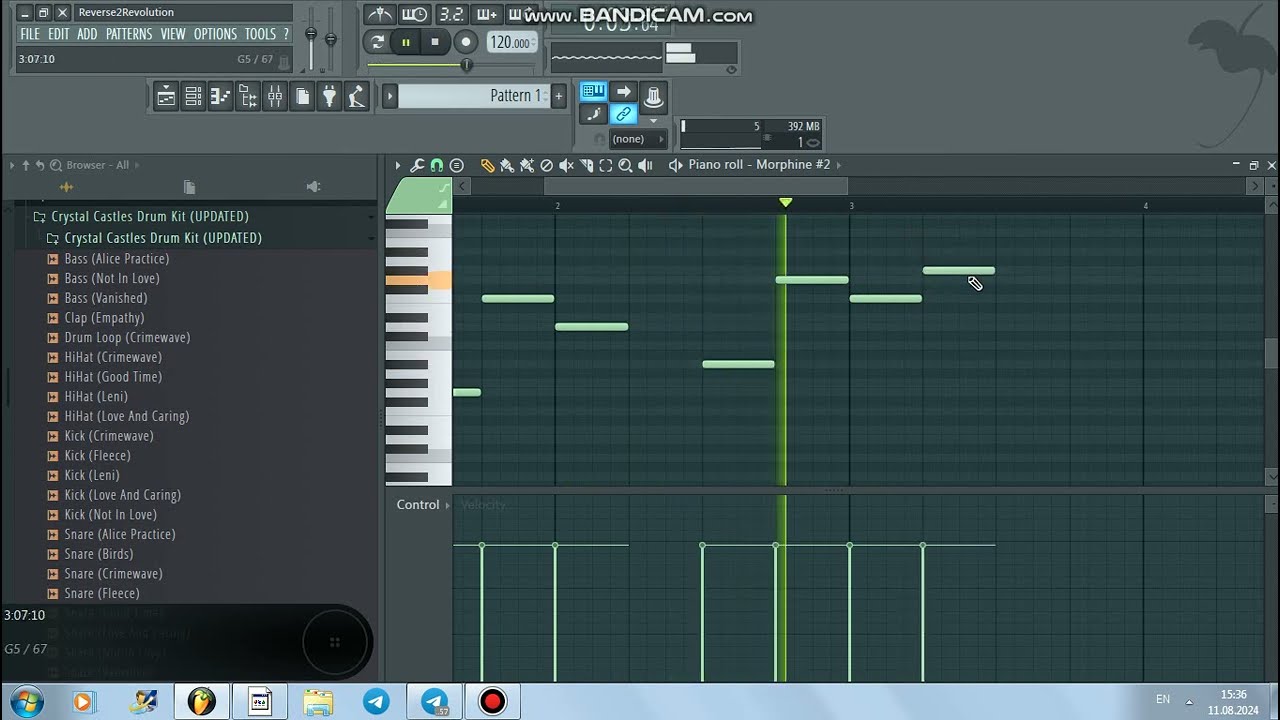1280x720 pixels.
Task: Click the Playback scrub tool in piano roll
Action: click(645, 165)
